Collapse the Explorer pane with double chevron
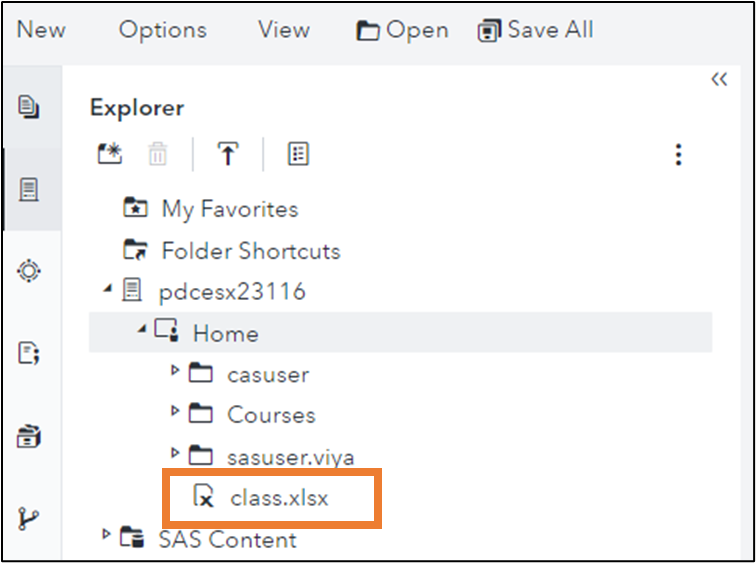This screenshot has height=563, width=756. pos(719,80)
